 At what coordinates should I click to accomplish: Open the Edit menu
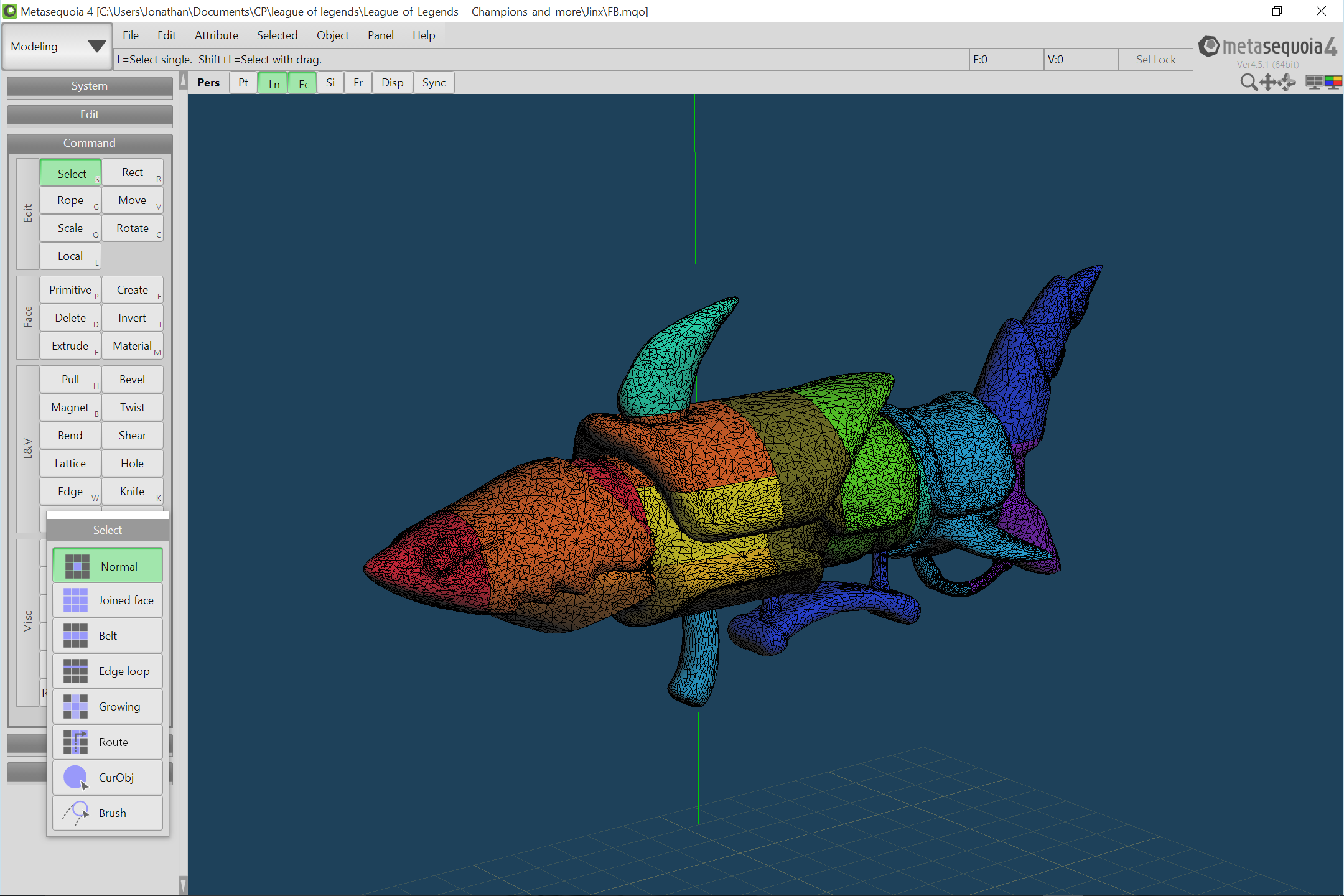point(167,35)
